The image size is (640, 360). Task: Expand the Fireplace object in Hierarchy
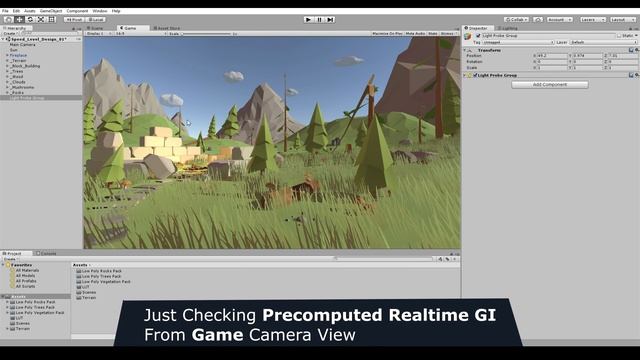click(7, 55)
